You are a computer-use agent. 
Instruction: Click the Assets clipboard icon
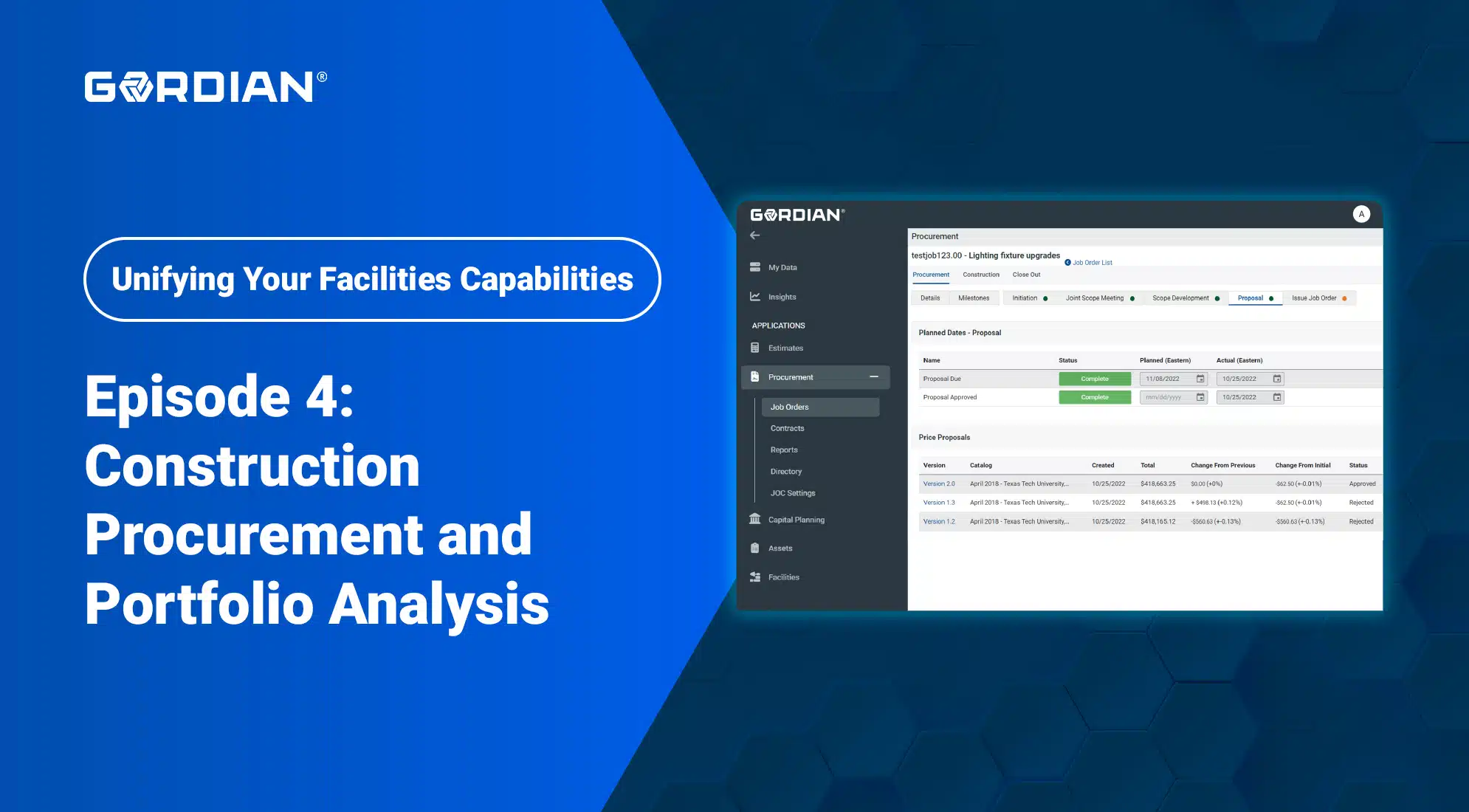tap(754, 548)
